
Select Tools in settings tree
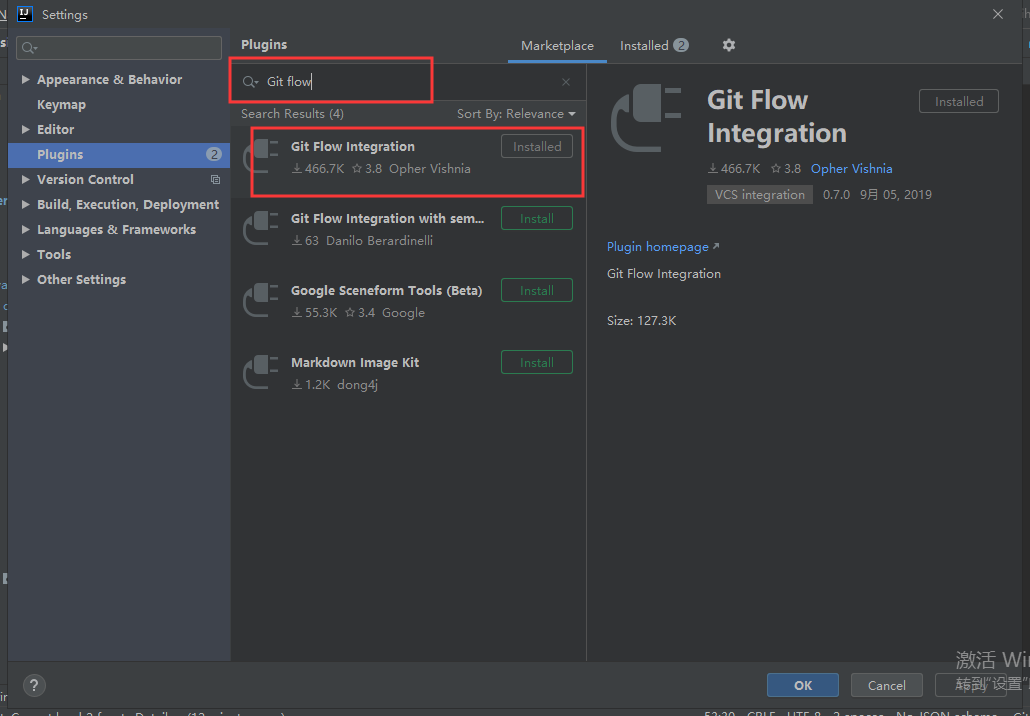(x=54, y=254)
